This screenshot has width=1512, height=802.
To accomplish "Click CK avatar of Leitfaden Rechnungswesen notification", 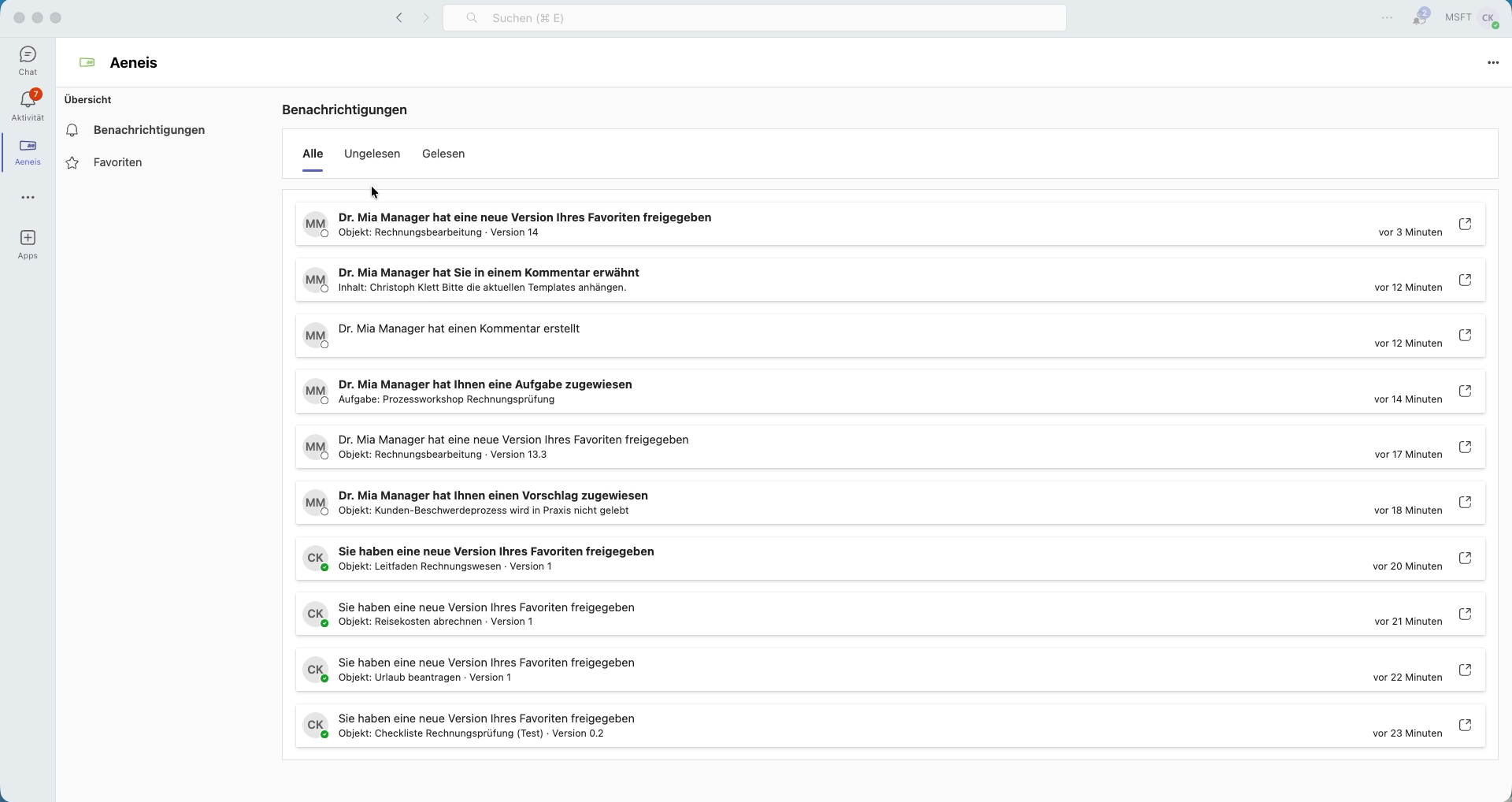I will click(x=316, y=559).
